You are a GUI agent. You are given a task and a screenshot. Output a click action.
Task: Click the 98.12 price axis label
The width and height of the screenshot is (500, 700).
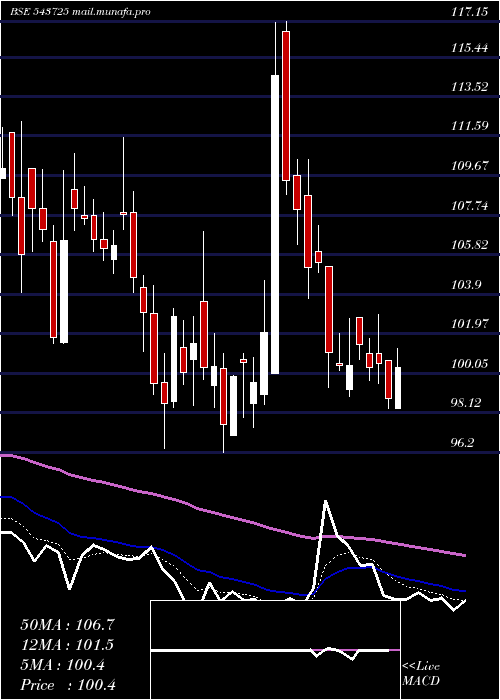pos(467,403)
